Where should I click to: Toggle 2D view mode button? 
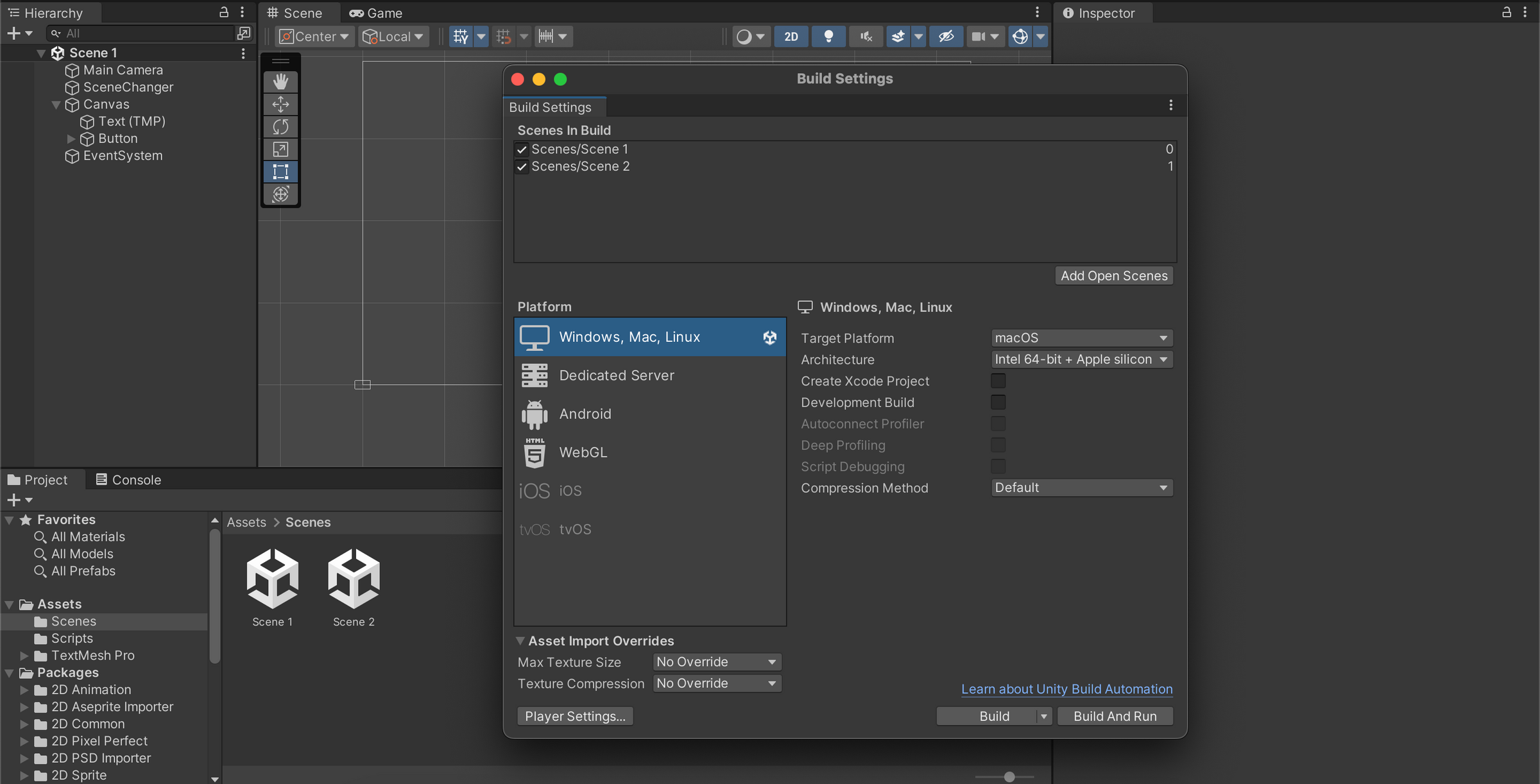791,37
